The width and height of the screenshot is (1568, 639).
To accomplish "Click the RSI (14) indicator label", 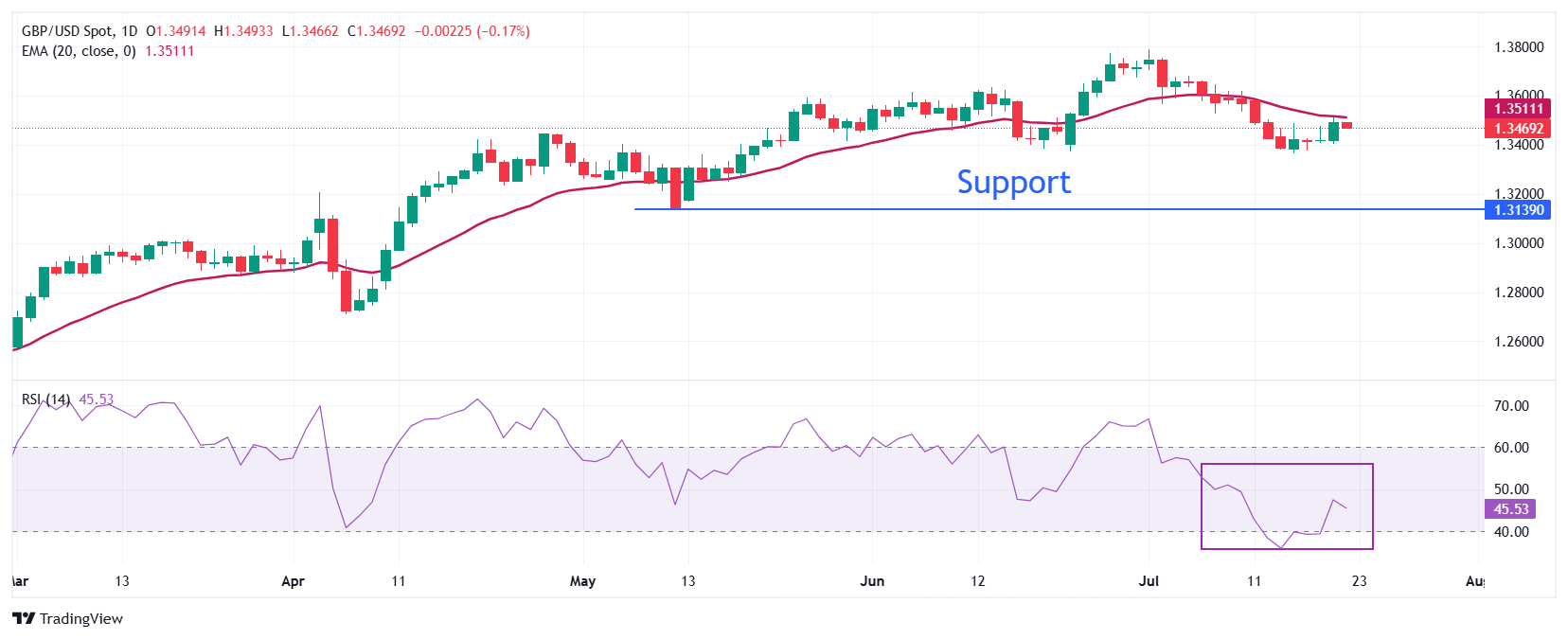I will [45, 399].
